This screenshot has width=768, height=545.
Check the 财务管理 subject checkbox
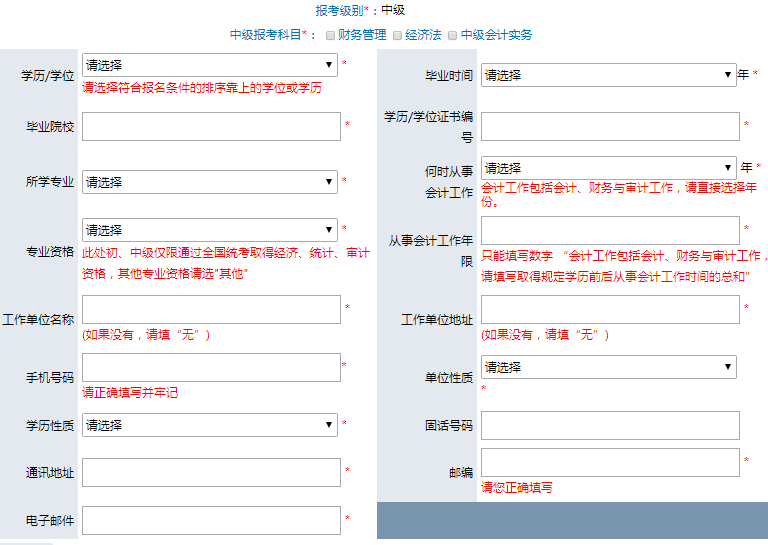click(x=330, y=35)
